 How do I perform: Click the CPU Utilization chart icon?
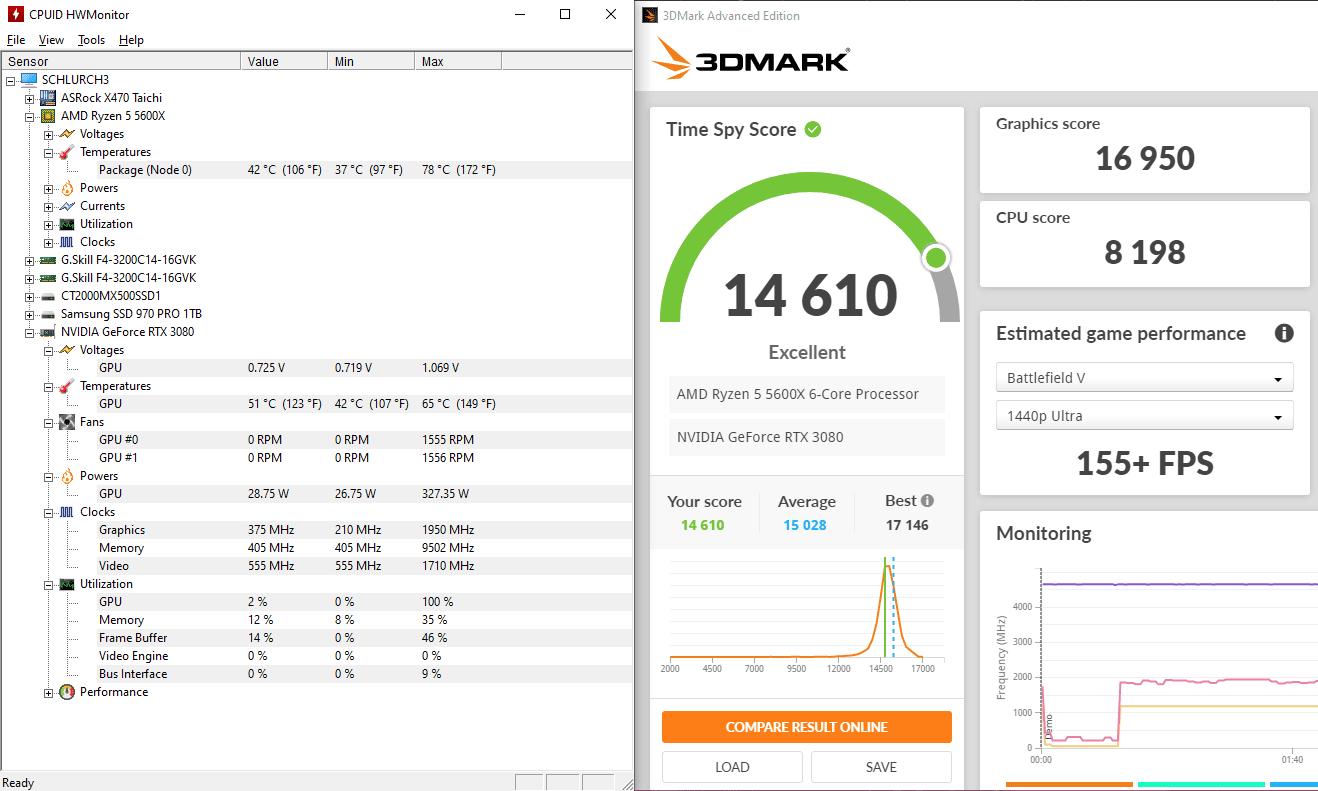(67, 223)
